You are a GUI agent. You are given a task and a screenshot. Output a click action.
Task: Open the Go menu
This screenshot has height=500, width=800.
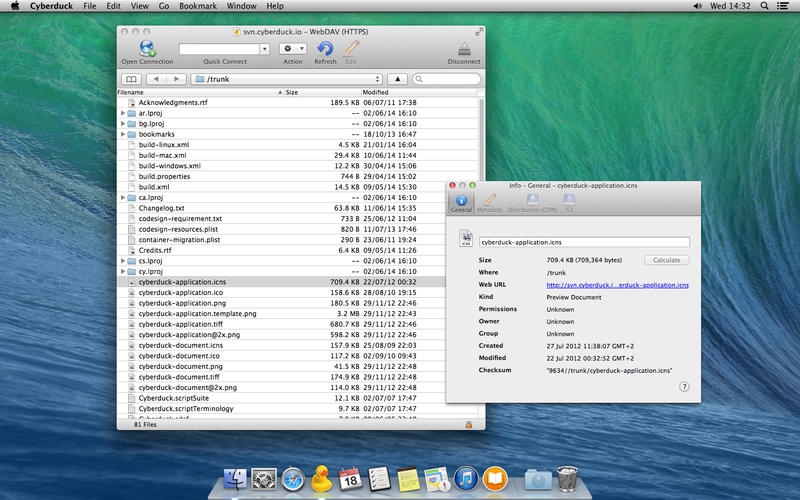click(x=164, y=6)
